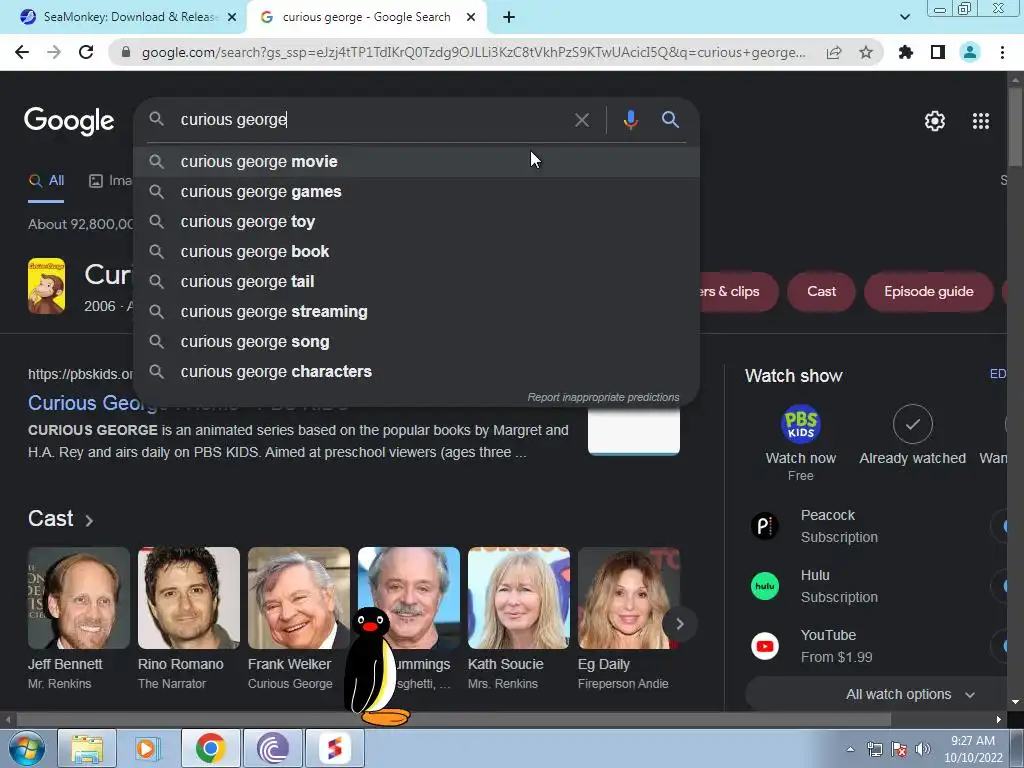Click the Chrome taskbar icon

point(210,748)
